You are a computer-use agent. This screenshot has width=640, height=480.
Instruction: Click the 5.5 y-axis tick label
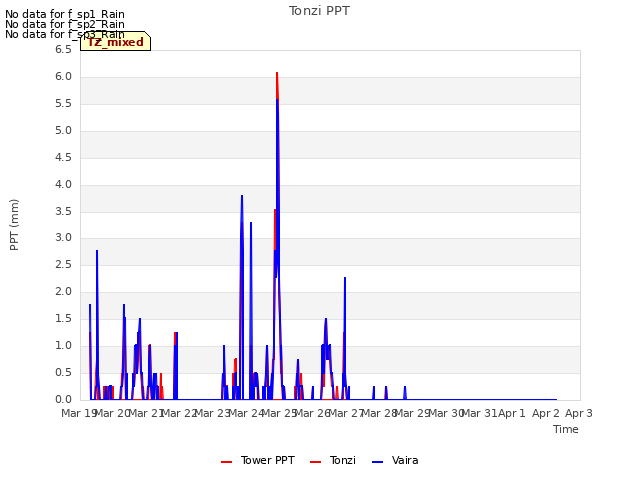pos(63,103)
